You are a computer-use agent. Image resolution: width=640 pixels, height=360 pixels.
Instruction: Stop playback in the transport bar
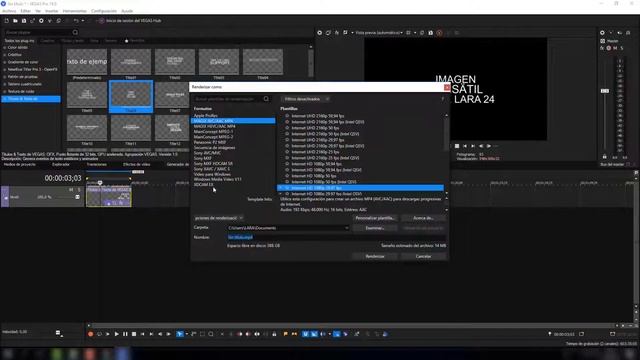134,334
